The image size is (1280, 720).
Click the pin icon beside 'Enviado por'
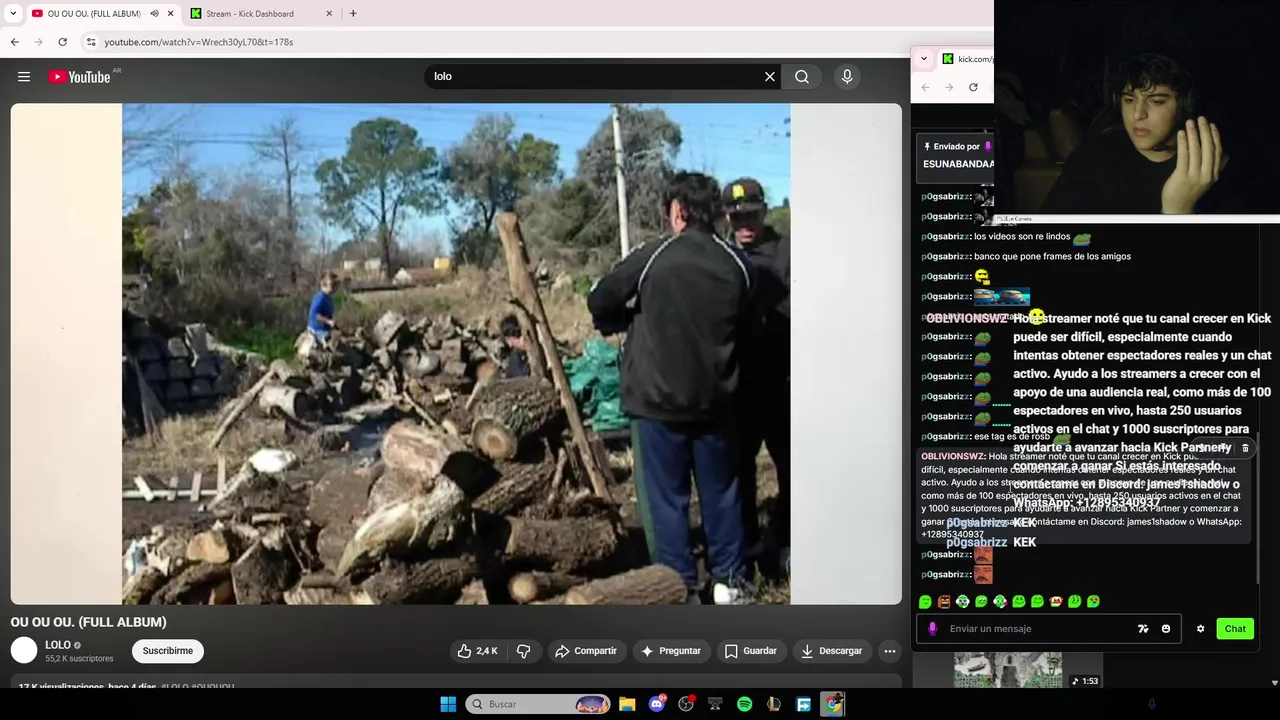[x=927, y=147]
